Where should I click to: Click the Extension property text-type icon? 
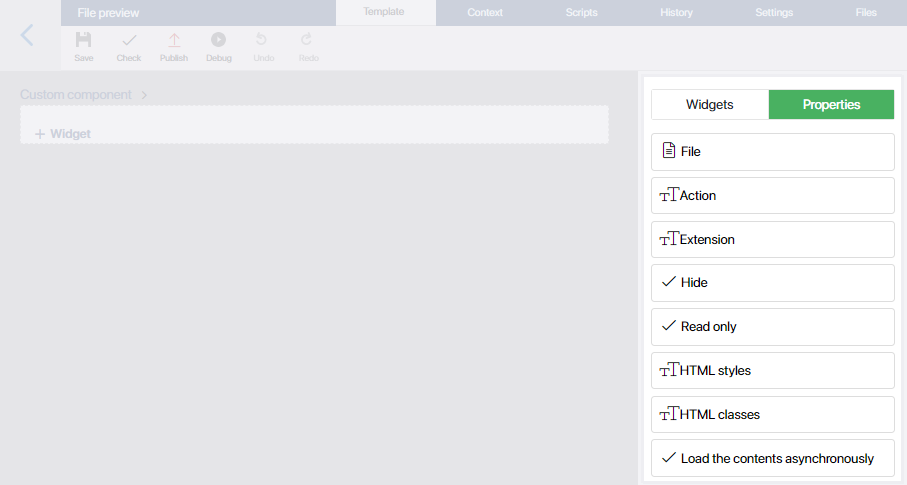click(x=669, y=239)
